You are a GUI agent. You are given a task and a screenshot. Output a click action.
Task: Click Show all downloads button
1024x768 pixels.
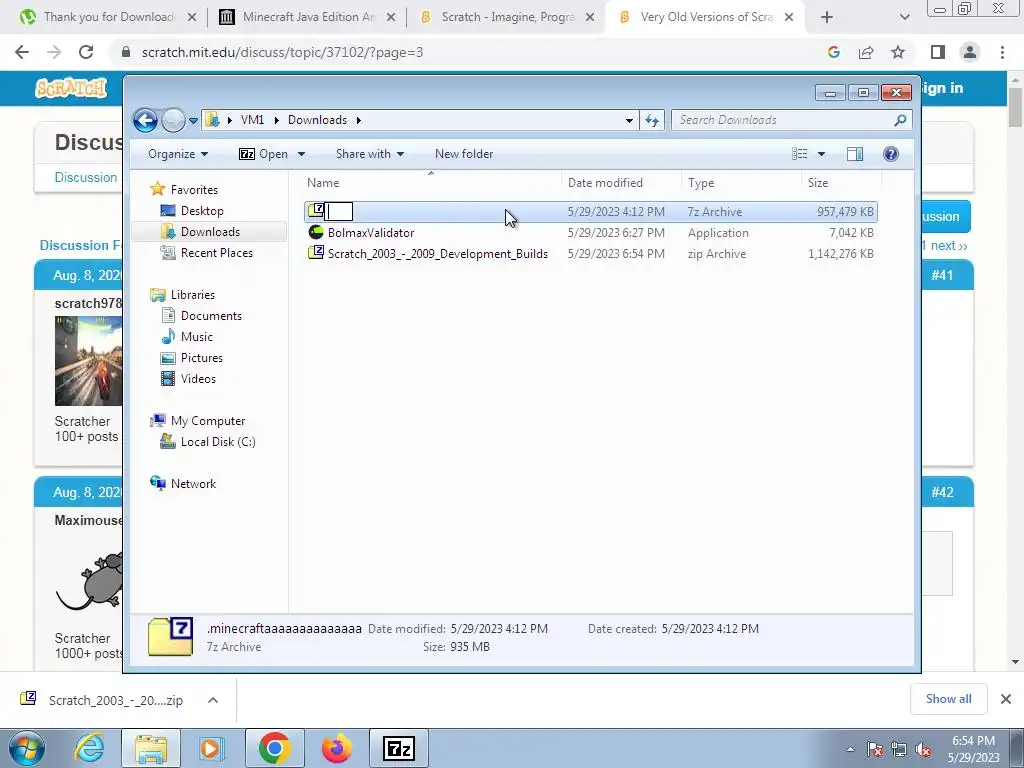click(948, 699)
